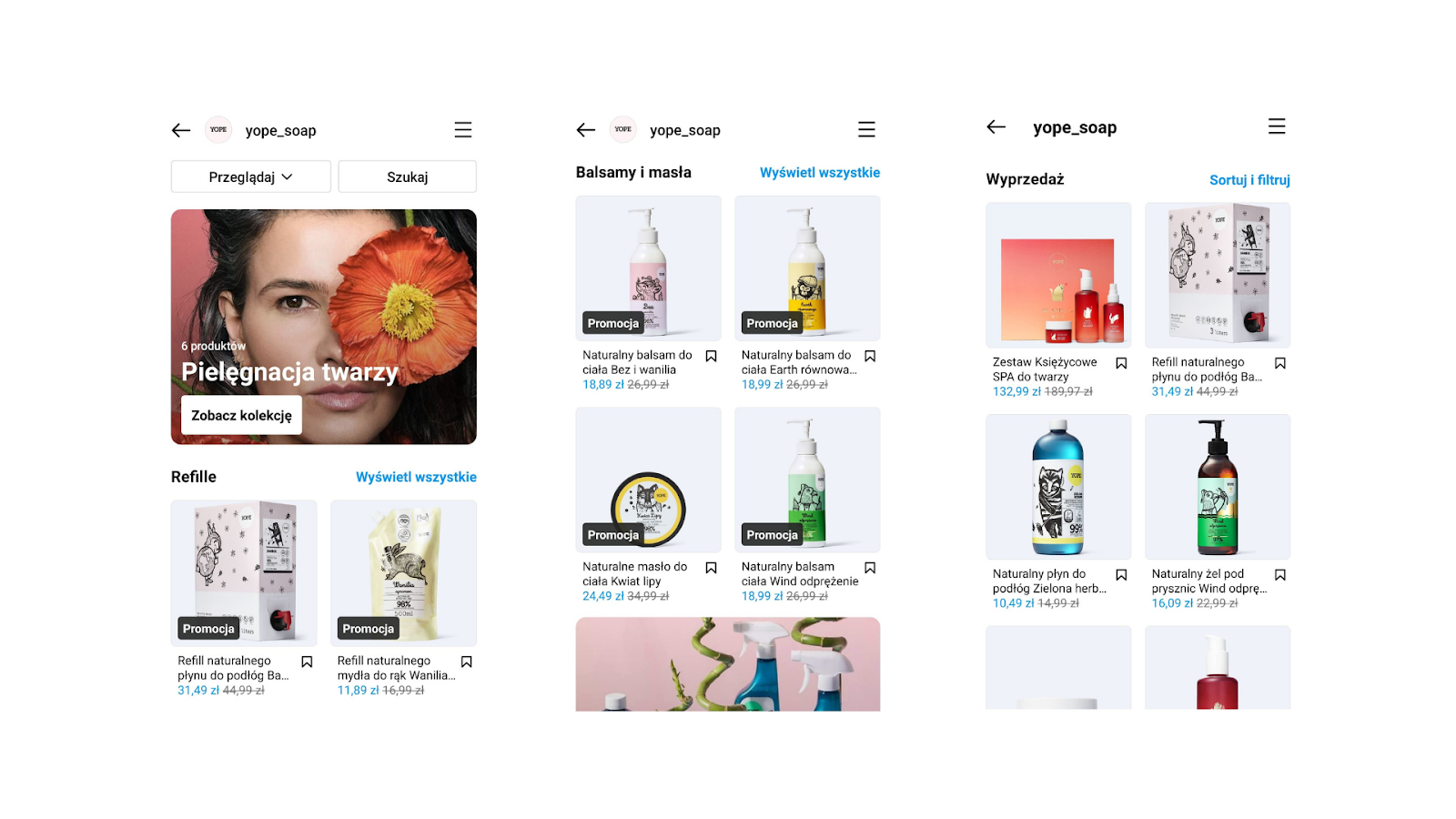The width and height of the screenshot is (1456, 819).
Task: Bookmark Naturalny płyn do podłóg Zielona herbata
Action: tap(1121, 575)
